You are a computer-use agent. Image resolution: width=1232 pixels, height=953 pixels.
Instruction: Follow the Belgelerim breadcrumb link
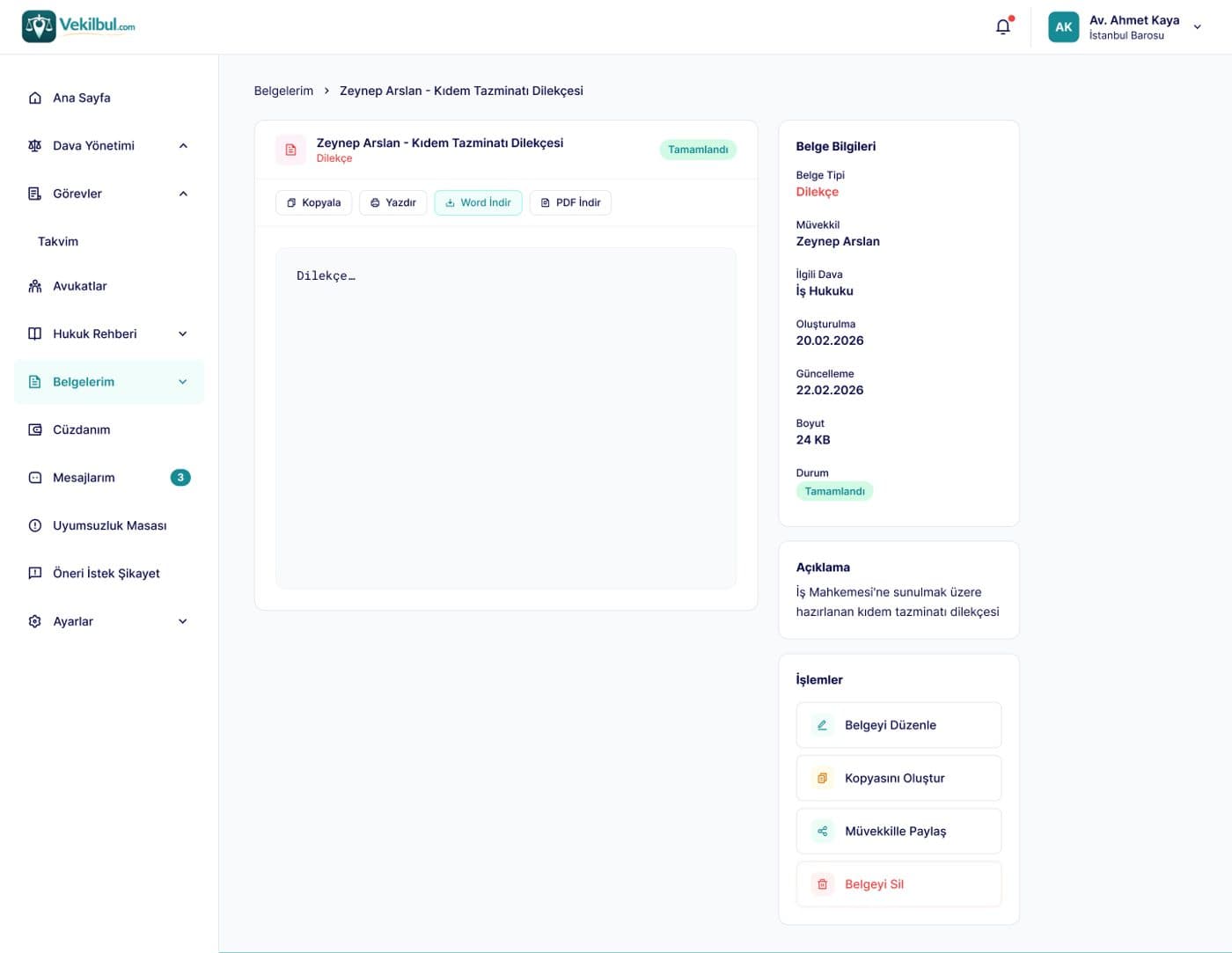pyautogui.click(x=283, y=91)
